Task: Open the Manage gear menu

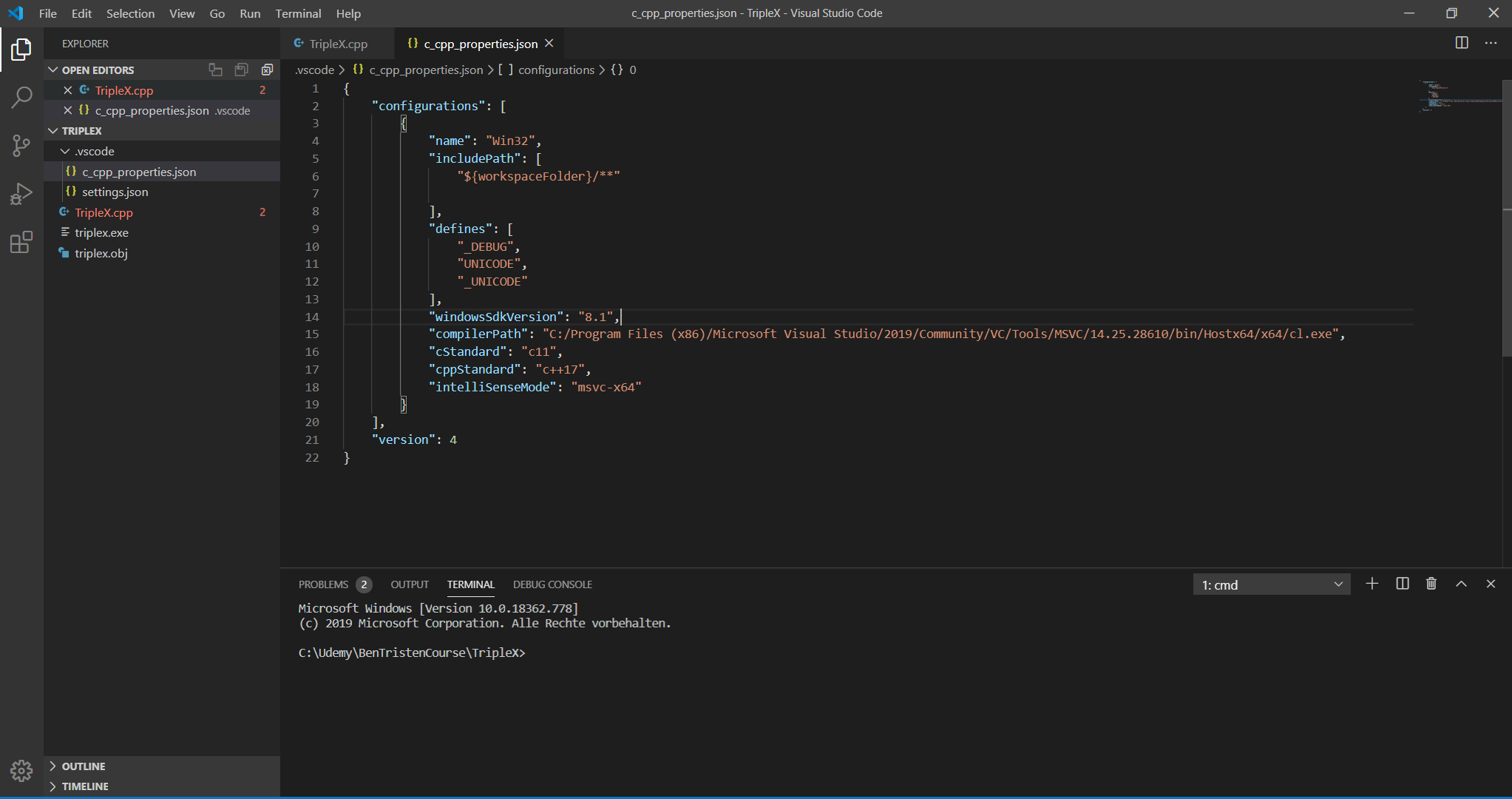Action: click(x=21, y=771)
